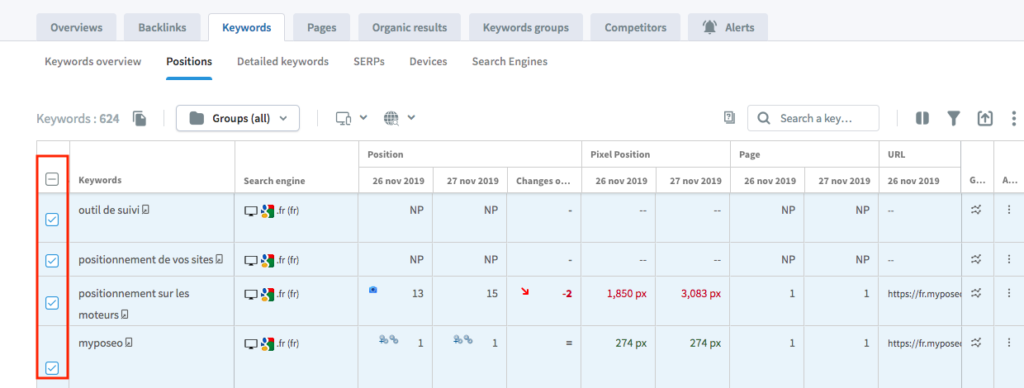Open graph icon for positionnement de vos sites
This screenshot has height=388, width=1024.
tap(977, 259)
